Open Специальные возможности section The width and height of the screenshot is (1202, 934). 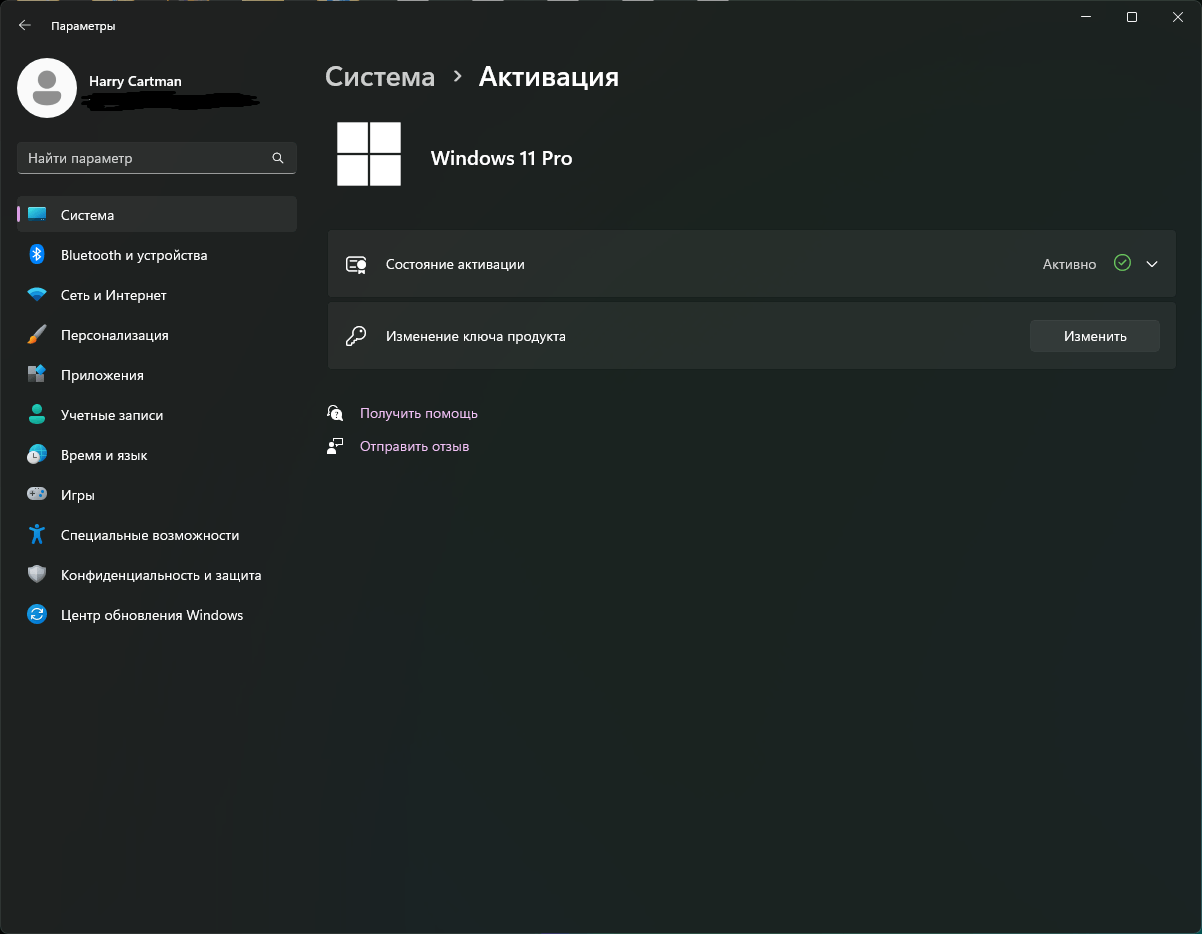(157, 534)
